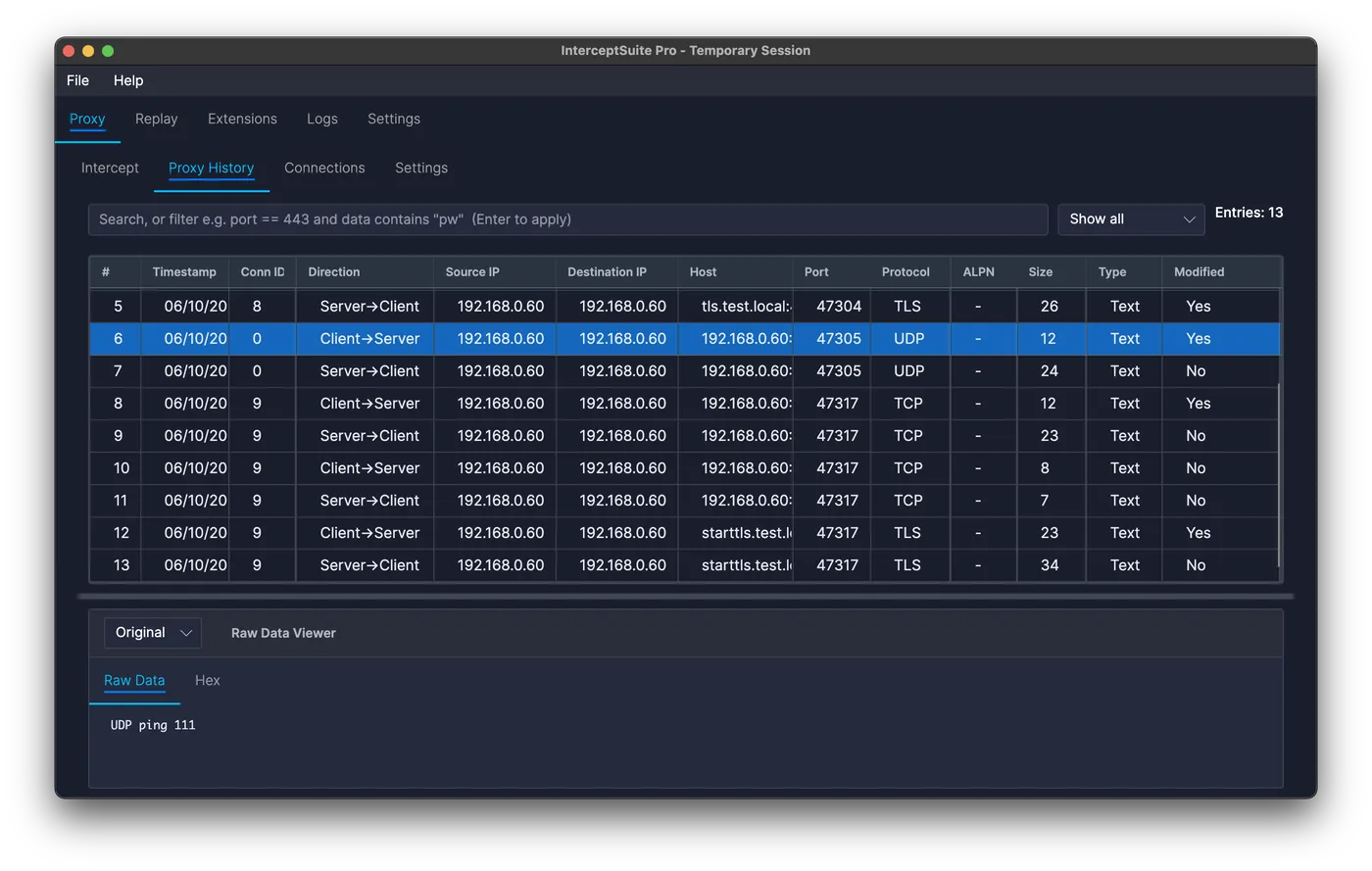This screenshot has height=871, width=1372.
Task: Sort by the Port column header
Action: (831, 272)
